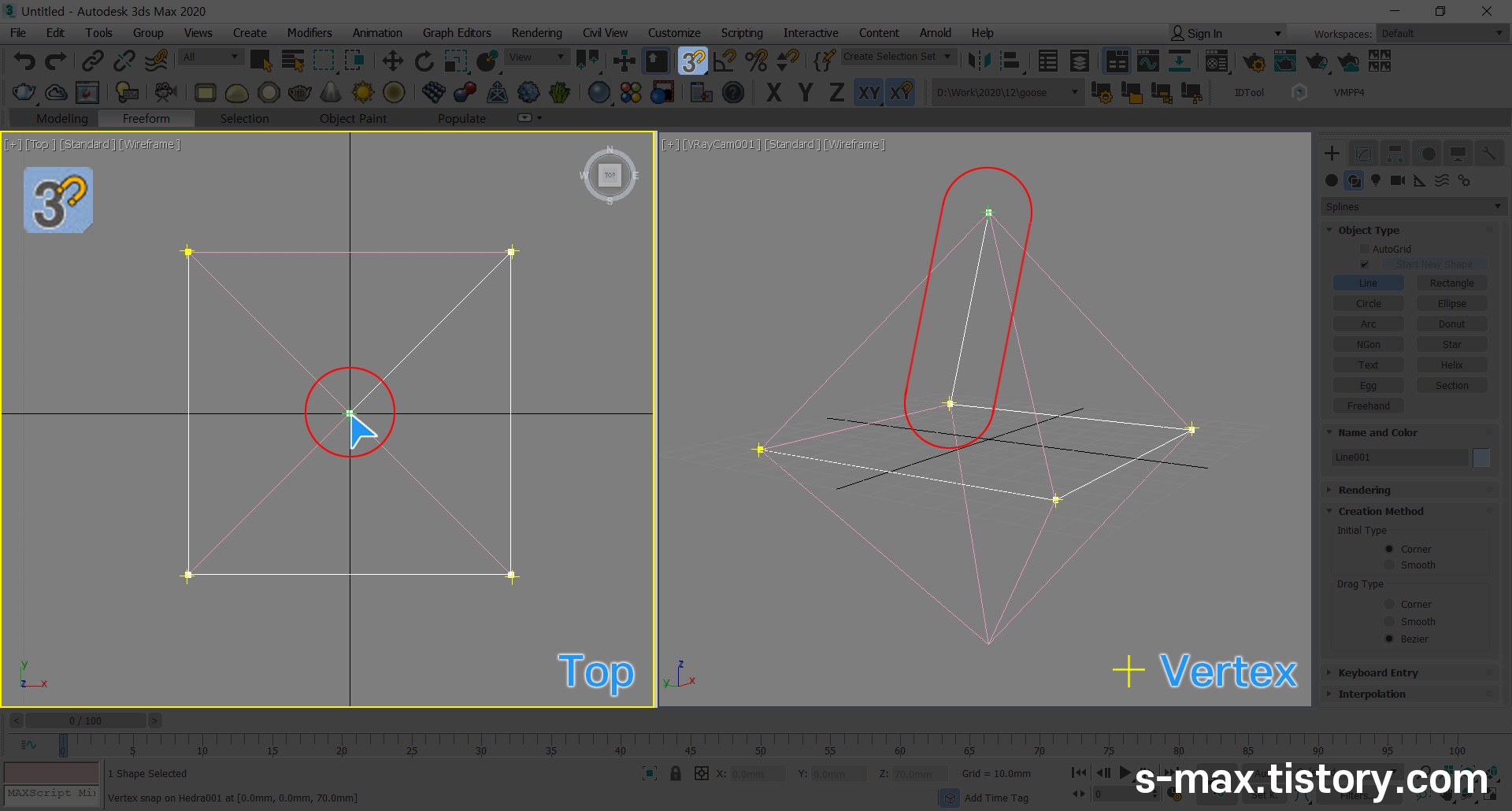Open the selection filter All dropdown
The width and height of the screenshot is (1512, 811).
(209, 57)
